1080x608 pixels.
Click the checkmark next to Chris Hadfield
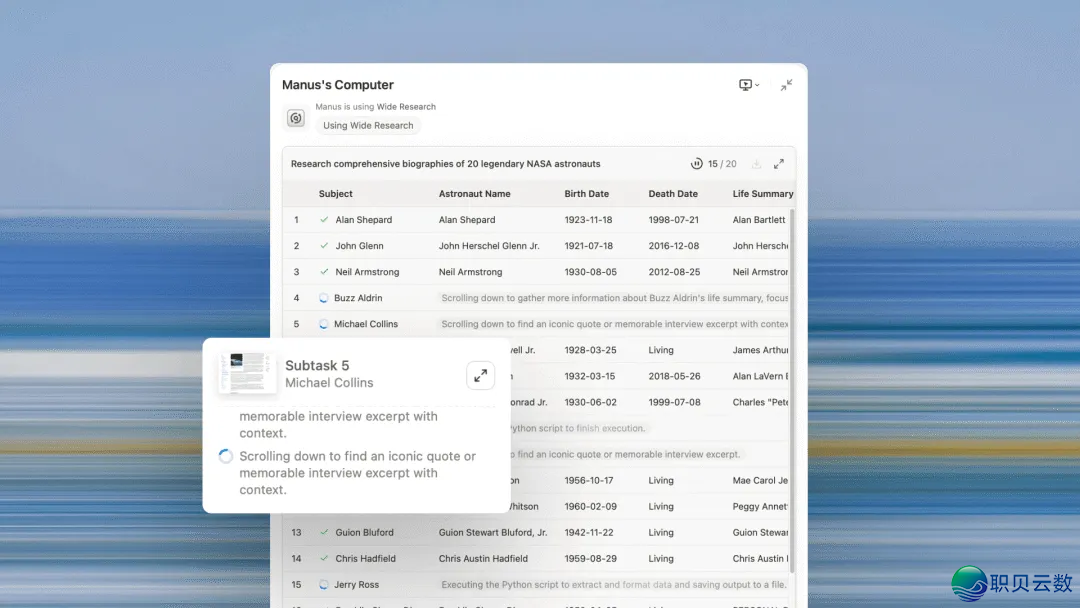click(x=324, y=558)
